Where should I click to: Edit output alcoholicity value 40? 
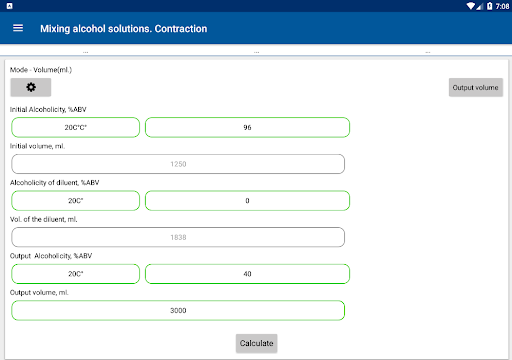coord(247,274)
